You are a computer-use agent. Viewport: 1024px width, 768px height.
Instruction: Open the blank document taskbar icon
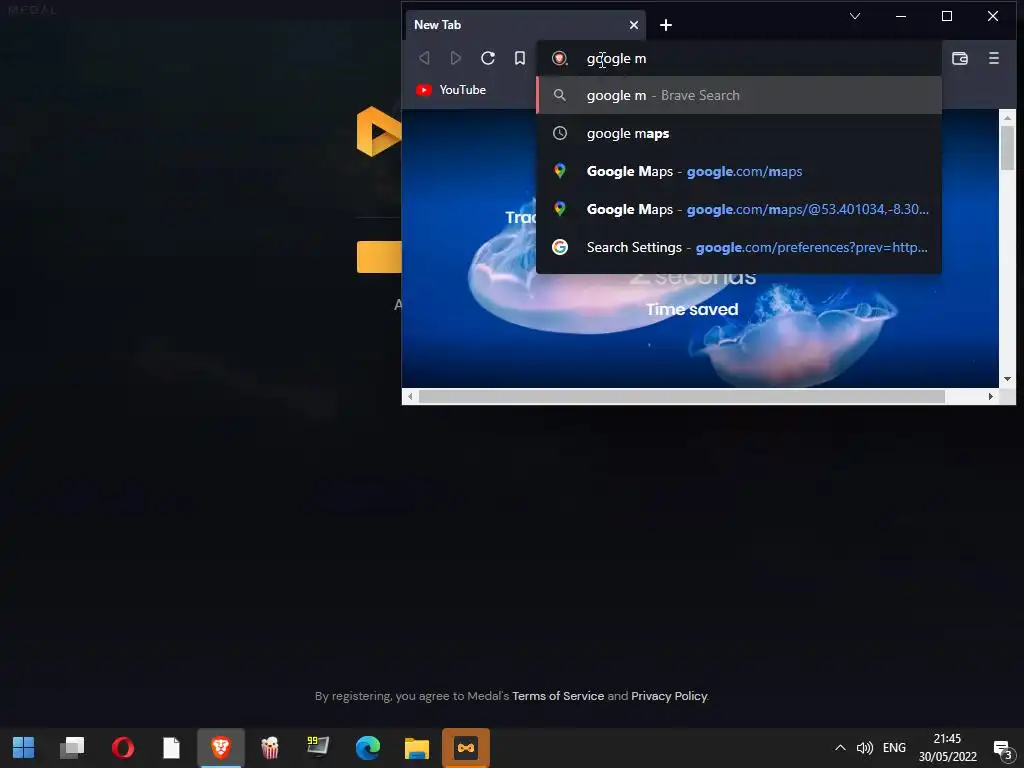171,748
